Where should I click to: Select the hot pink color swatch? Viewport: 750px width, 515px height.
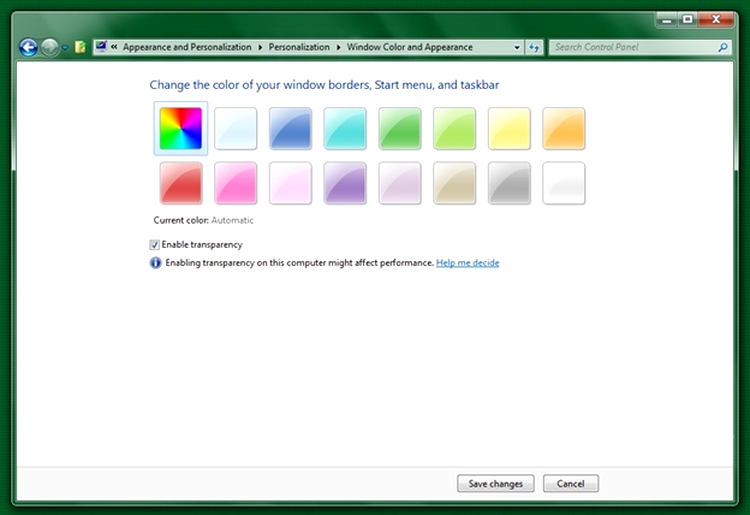pyautogui.click(x=235, y=183)
